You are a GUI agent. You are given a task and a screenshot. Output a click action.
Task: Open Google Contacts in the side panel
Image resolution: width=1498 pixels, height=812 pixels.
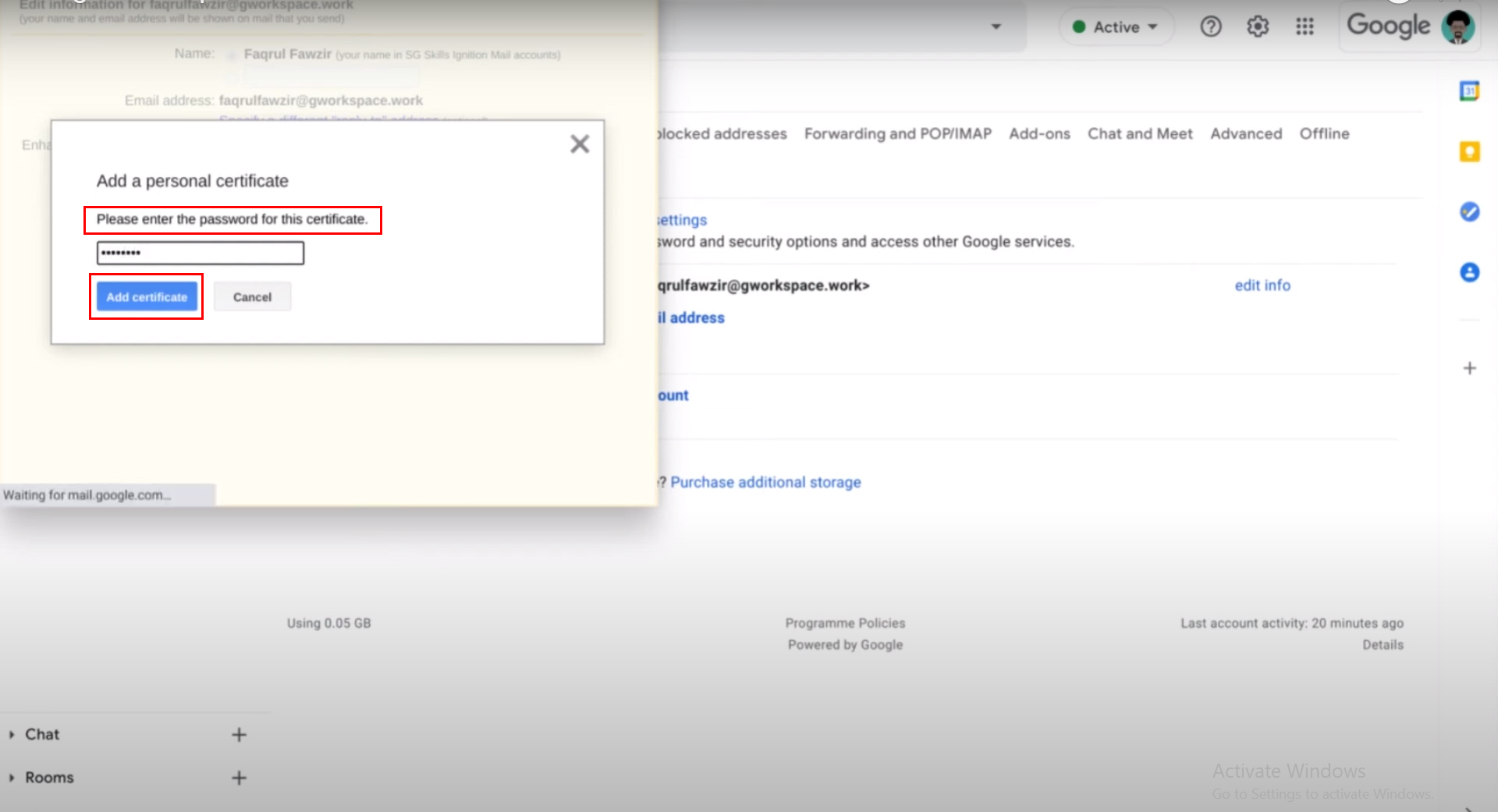coord(1470,272)
